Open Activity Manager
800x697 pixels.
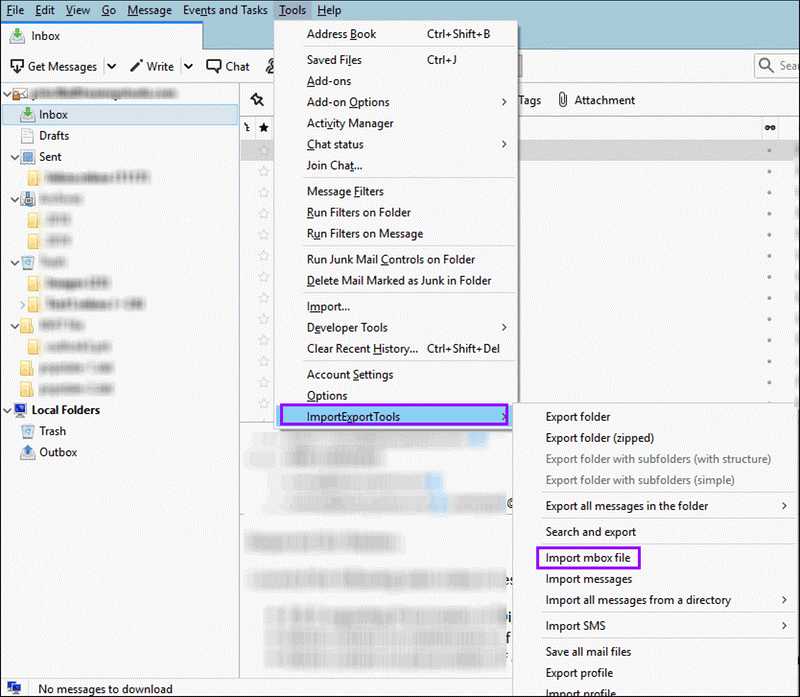(398, 123)
